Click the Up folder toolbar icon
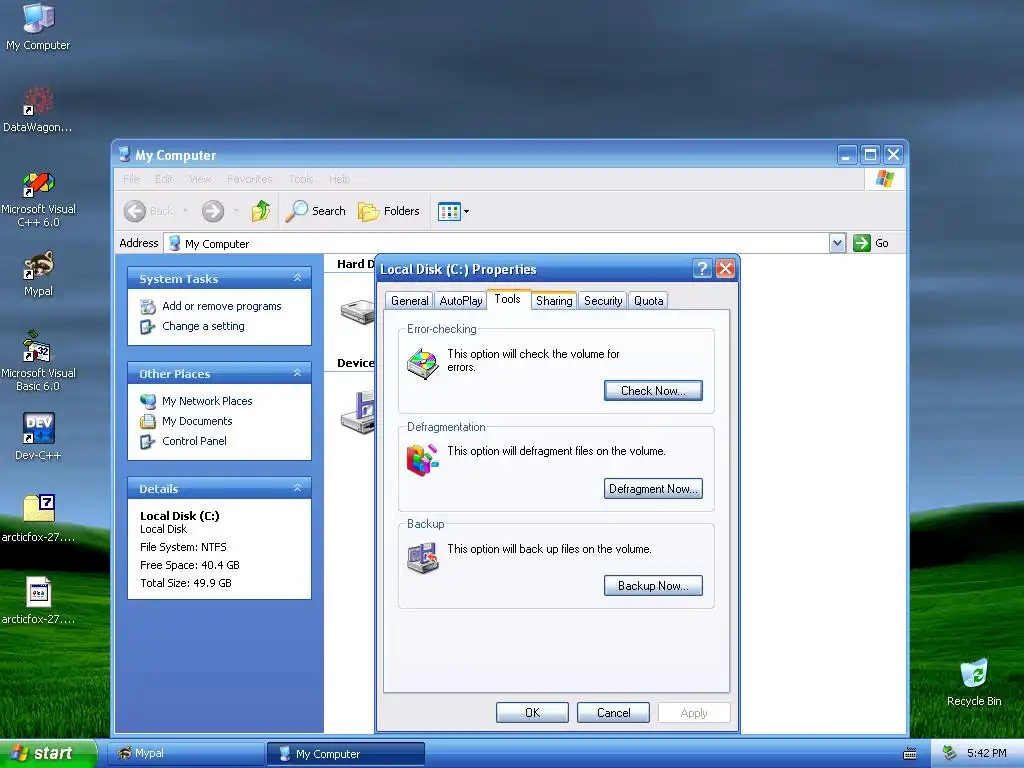The width and height of the screenshot is (1024, 768). click(x=261, y=211)
